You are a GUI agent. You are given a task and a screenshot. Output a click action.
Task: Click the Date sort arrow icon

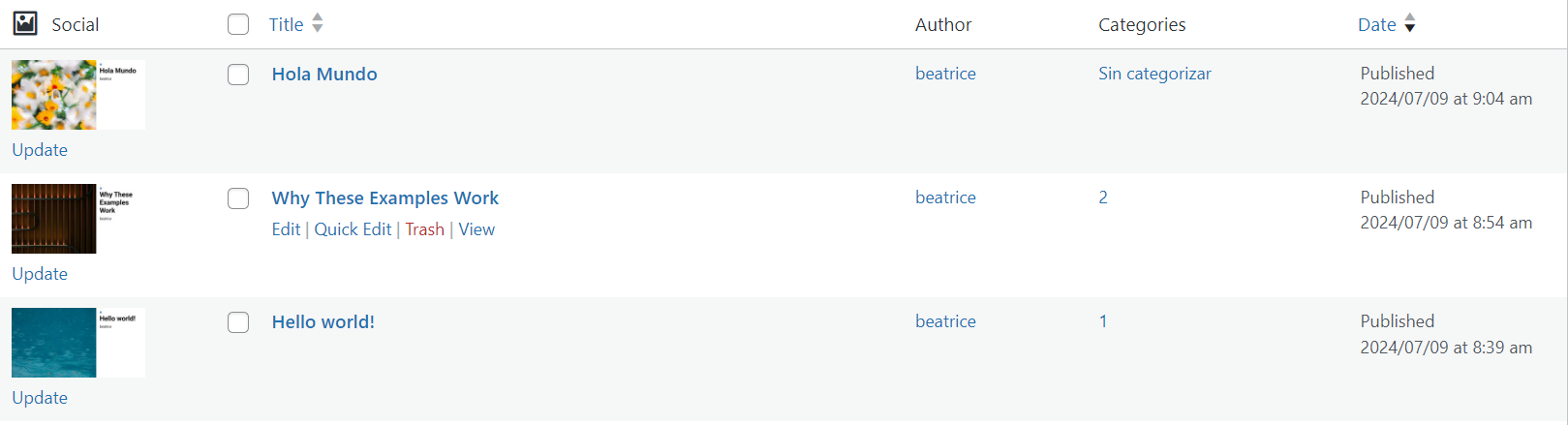[1410, 23]
